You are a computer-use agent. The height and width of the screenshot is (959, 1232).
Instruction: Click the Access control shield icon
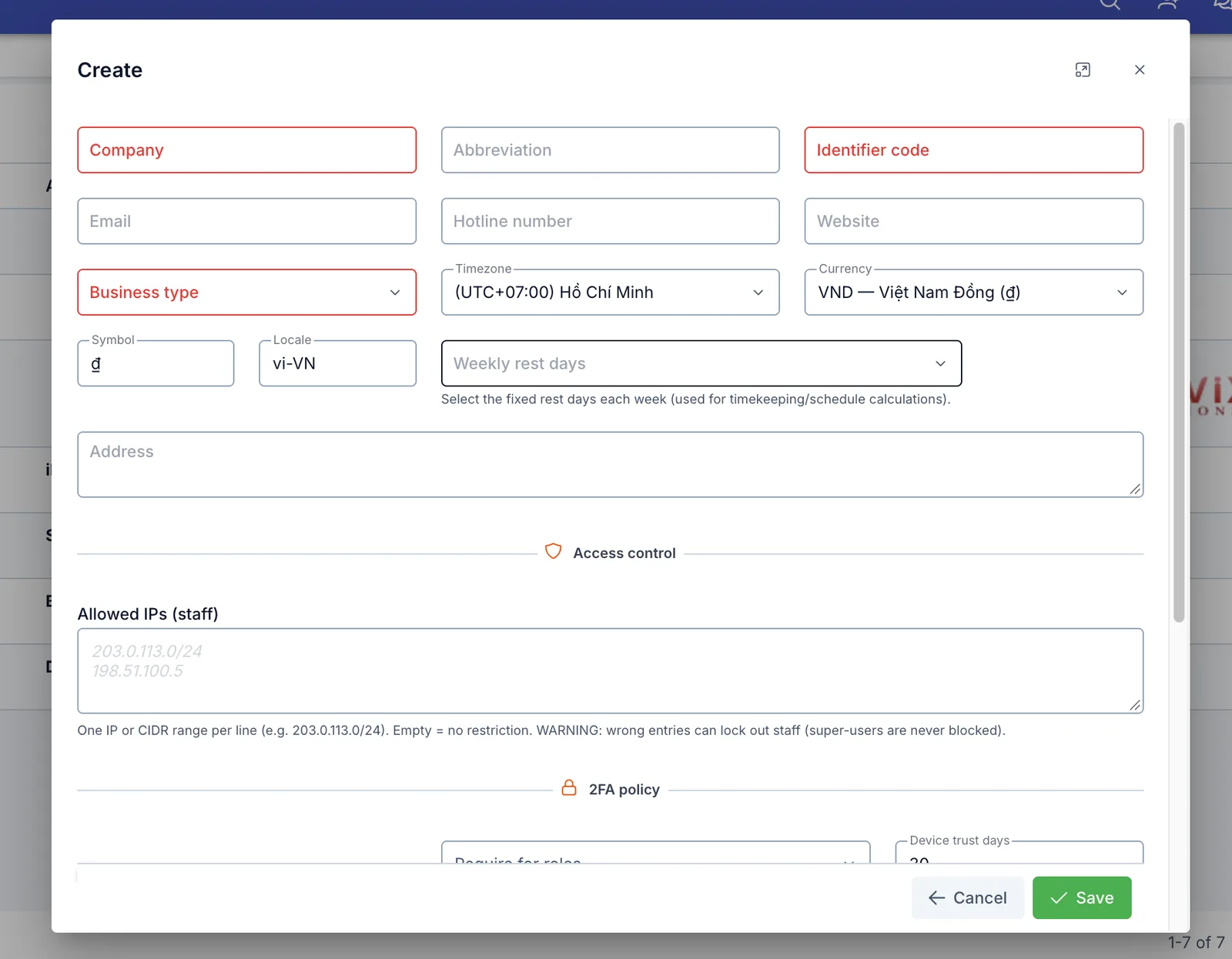553,552
